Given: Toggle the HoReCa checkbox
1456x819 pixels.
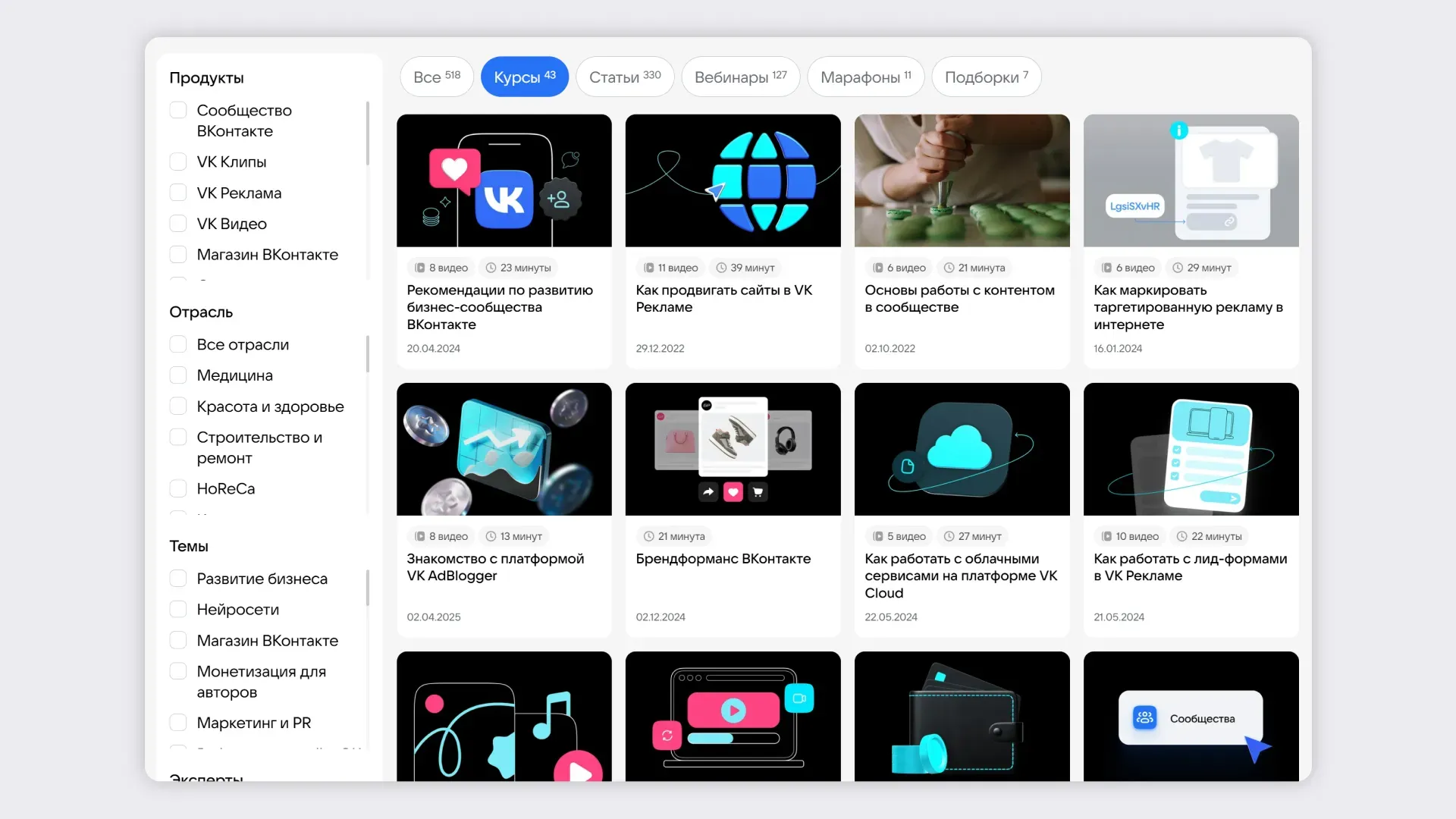Looking at the screenshot, I should (x=178, y=488).
